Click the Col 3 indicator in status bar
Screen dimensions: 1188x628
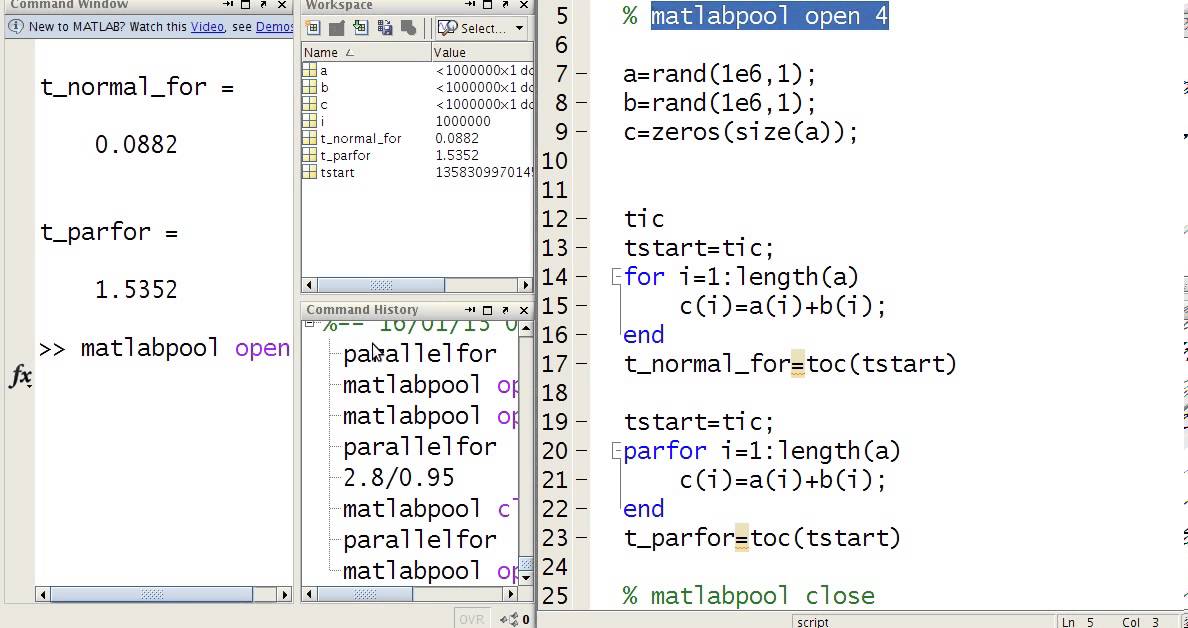click(1141, 622)
